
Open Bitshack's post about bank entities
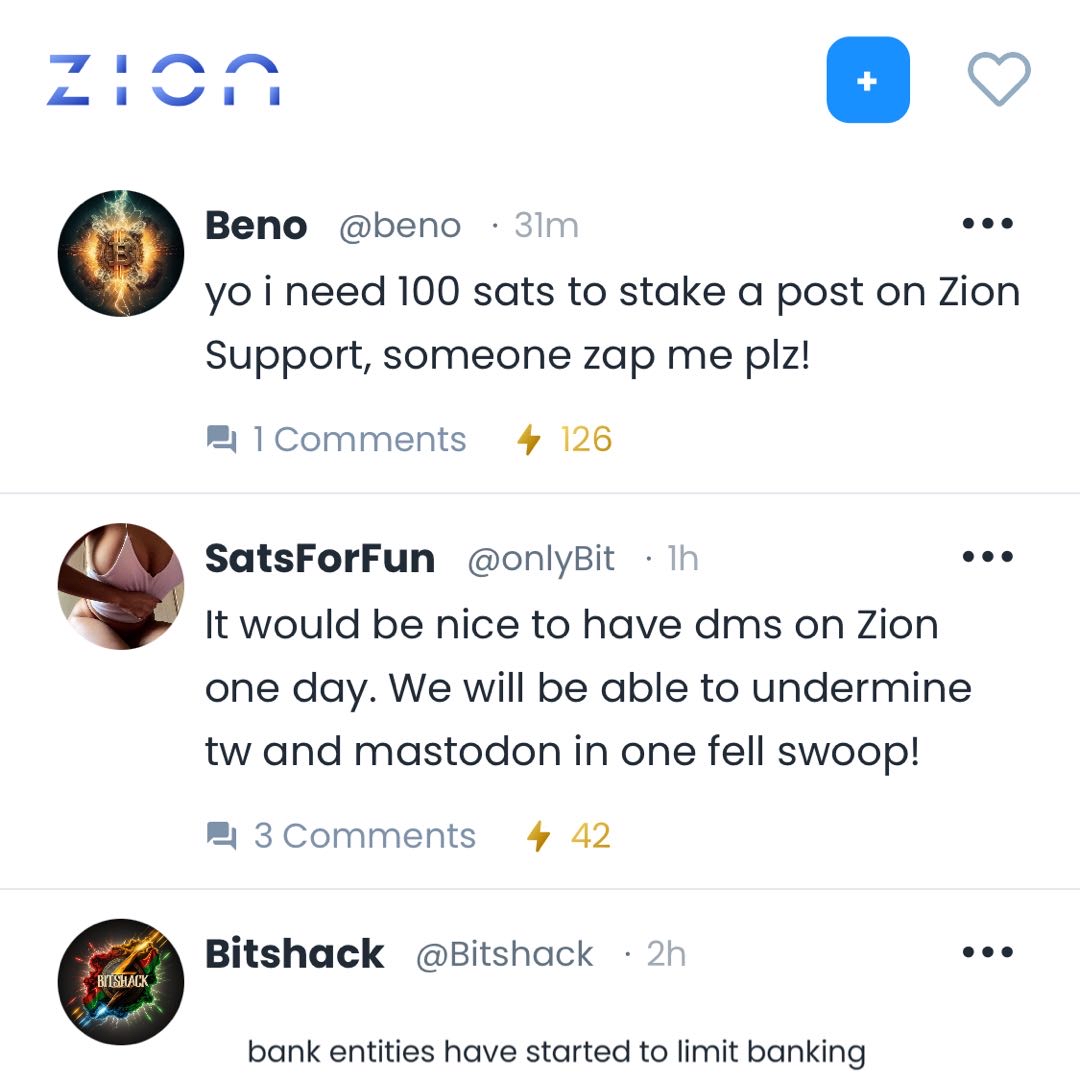tap(556, 1051)
